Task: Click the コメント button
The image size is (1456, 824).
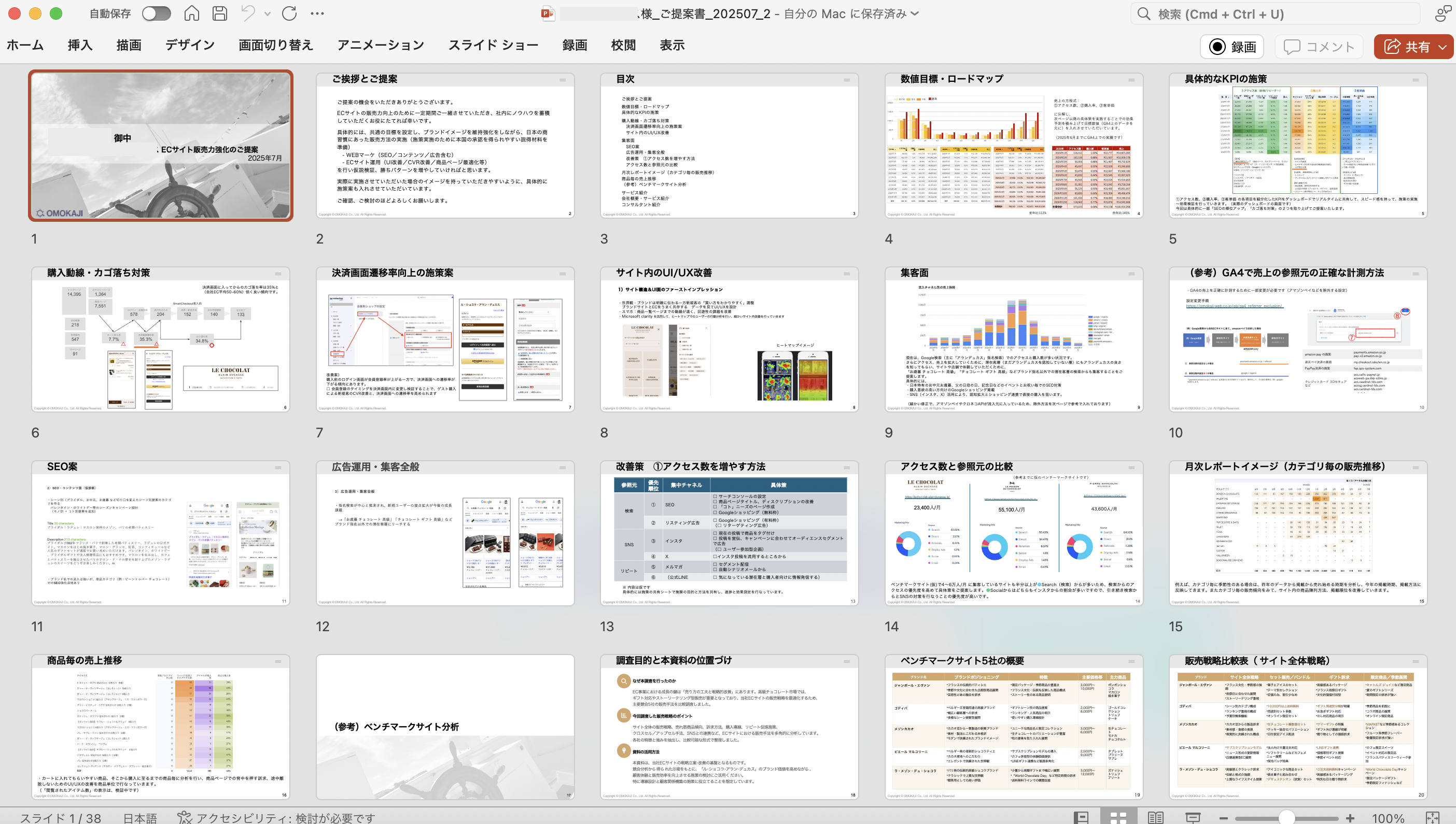Action: (1319, 47)
